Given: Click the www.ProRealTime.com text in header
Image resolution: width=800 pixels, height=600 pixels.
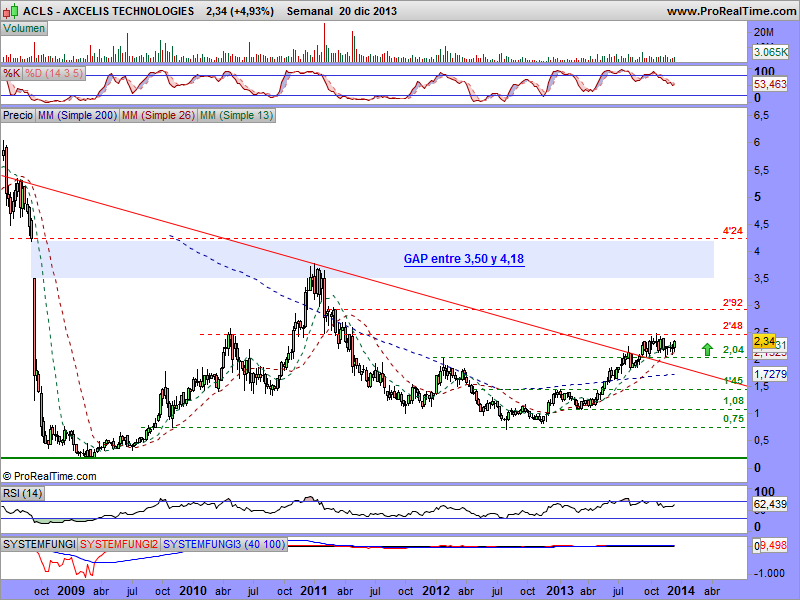Looking at the screenshot, I should point(731,11).
